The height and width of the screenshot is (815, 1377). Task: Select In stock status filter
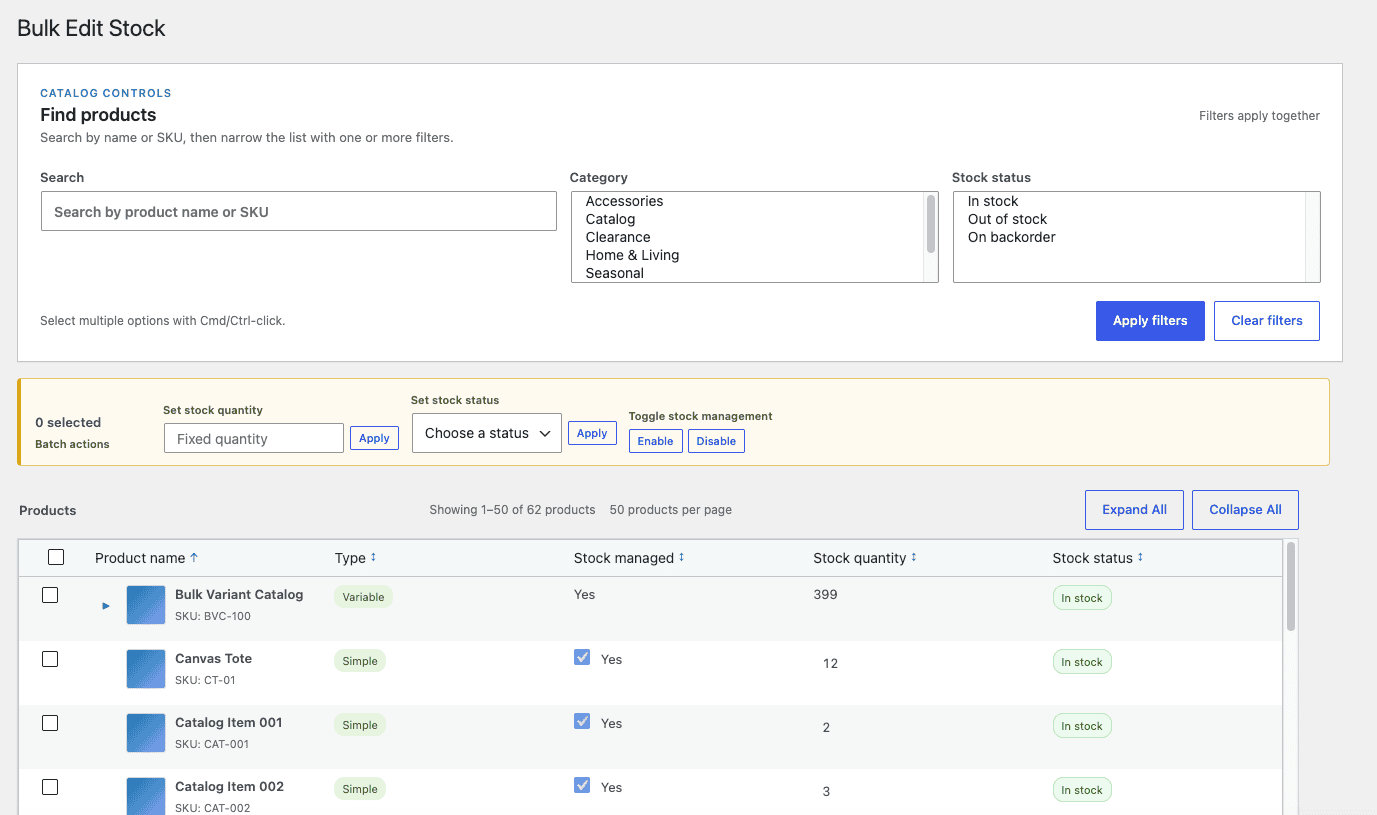(x=1130, y=201)
